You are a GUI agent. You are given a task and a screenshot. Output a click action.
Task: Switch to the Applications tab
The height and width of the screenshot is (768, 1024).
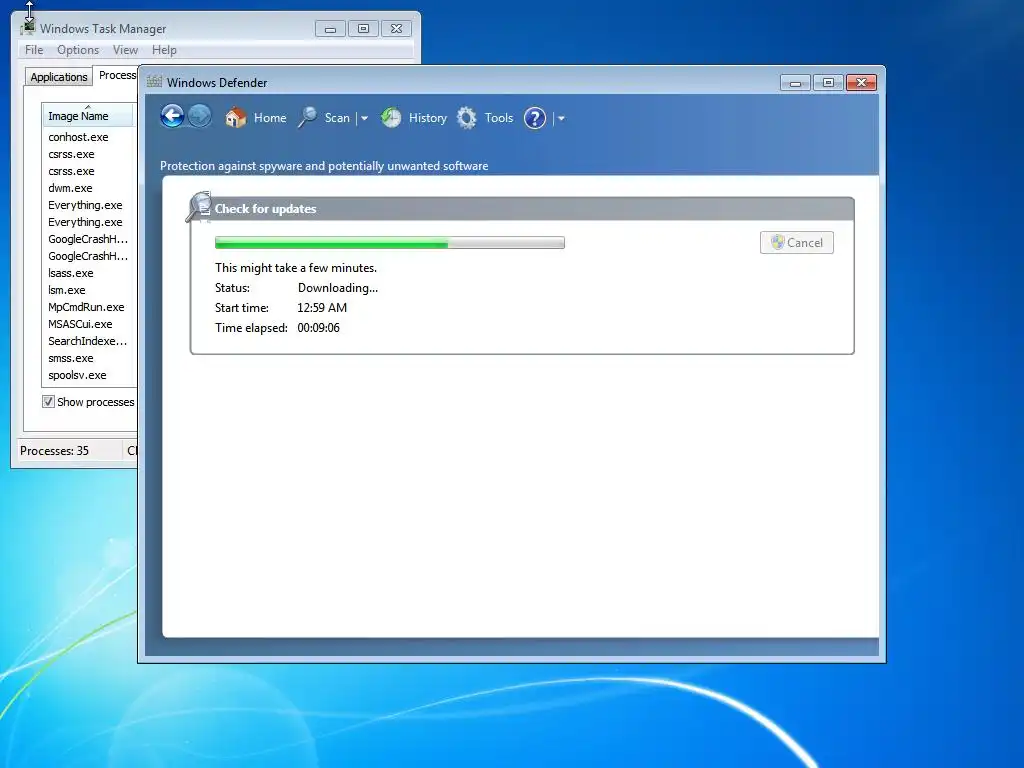[59, 76]
